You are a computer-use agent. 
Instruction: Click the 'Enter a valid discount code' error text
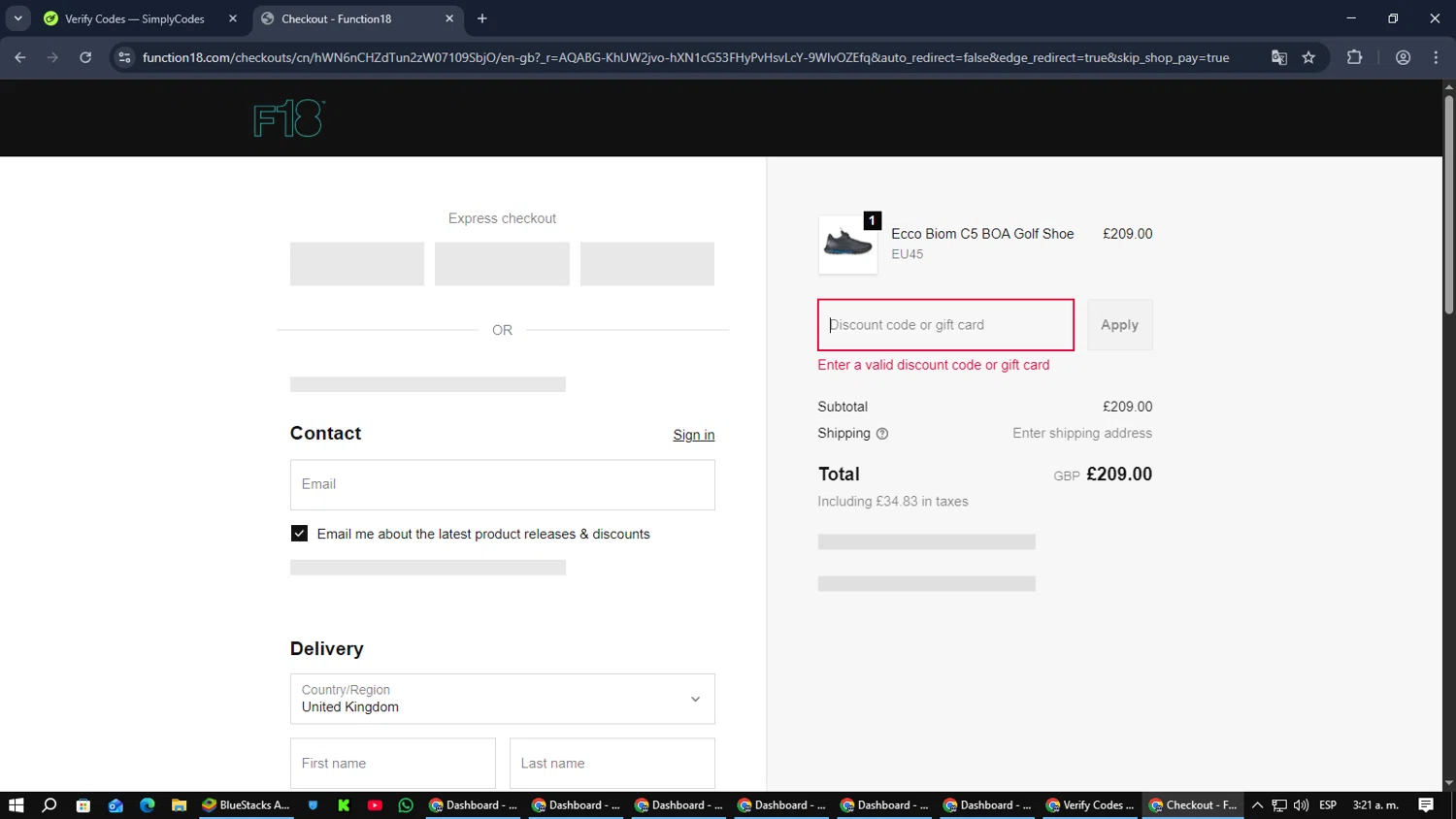tap(934, 365)
